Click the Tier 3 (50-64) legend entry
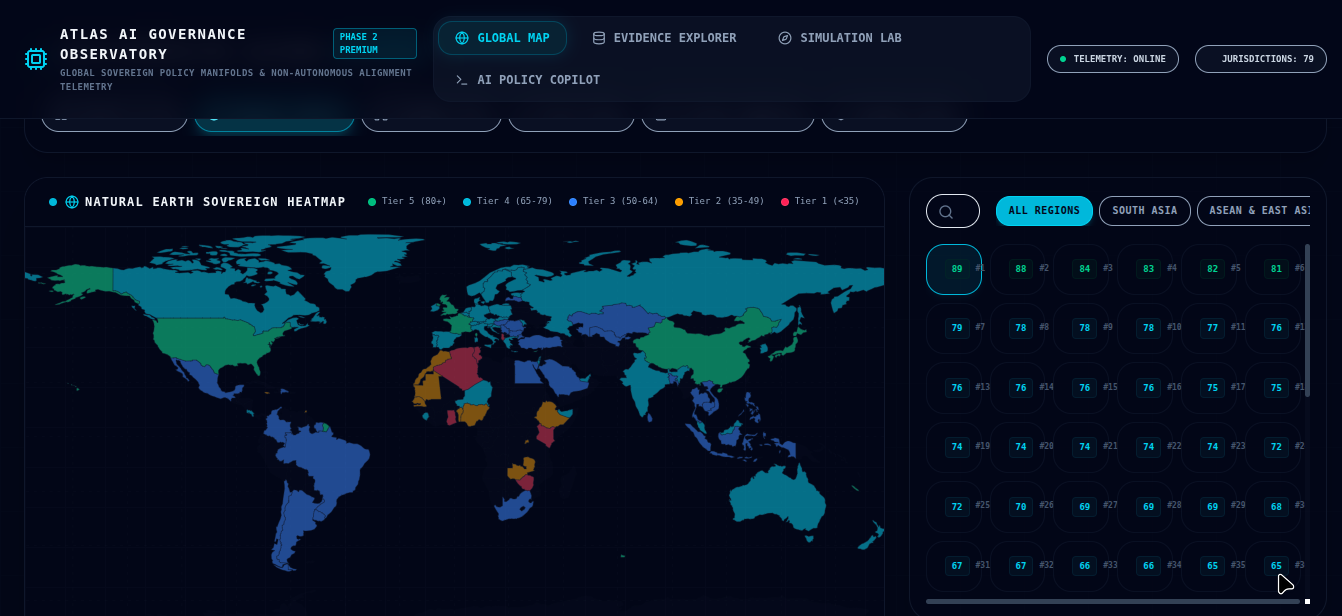1342x616 pixels. [x=614, y=202]
